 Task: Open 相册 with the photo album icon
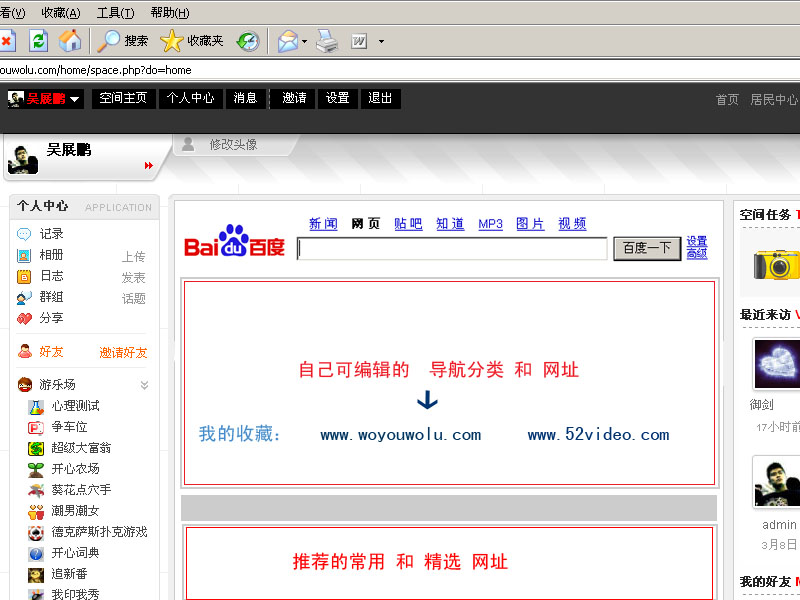click(x=24, y=255)
